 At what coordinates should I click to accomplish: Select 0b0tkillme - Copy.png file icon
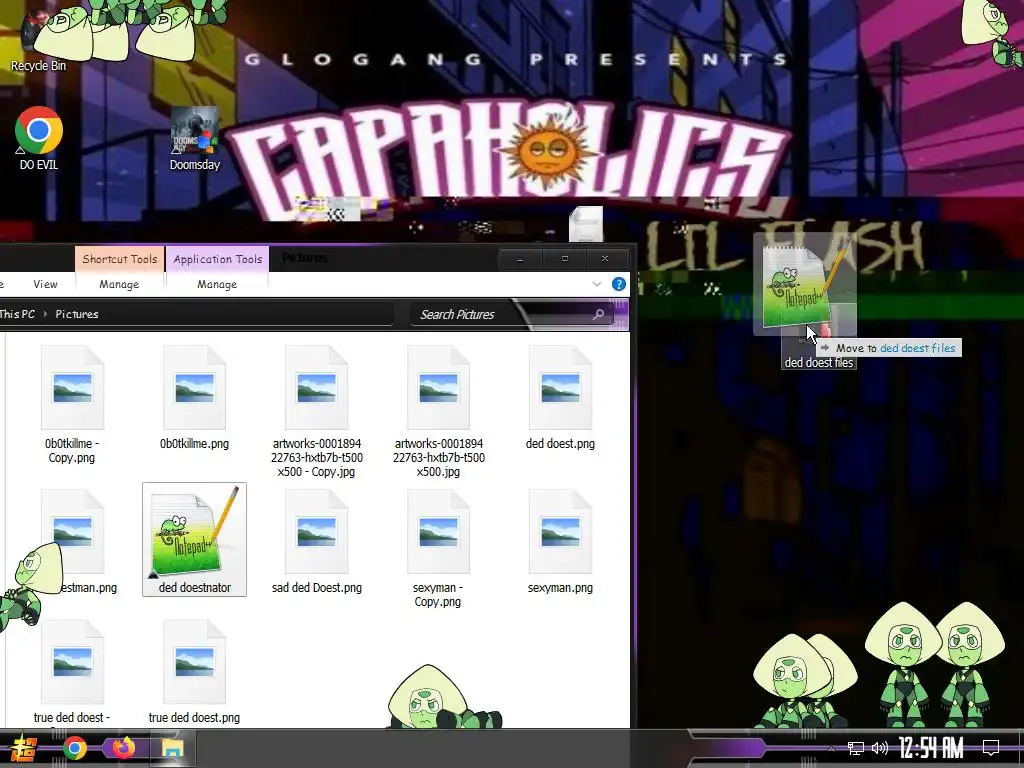tap(72, 388)
